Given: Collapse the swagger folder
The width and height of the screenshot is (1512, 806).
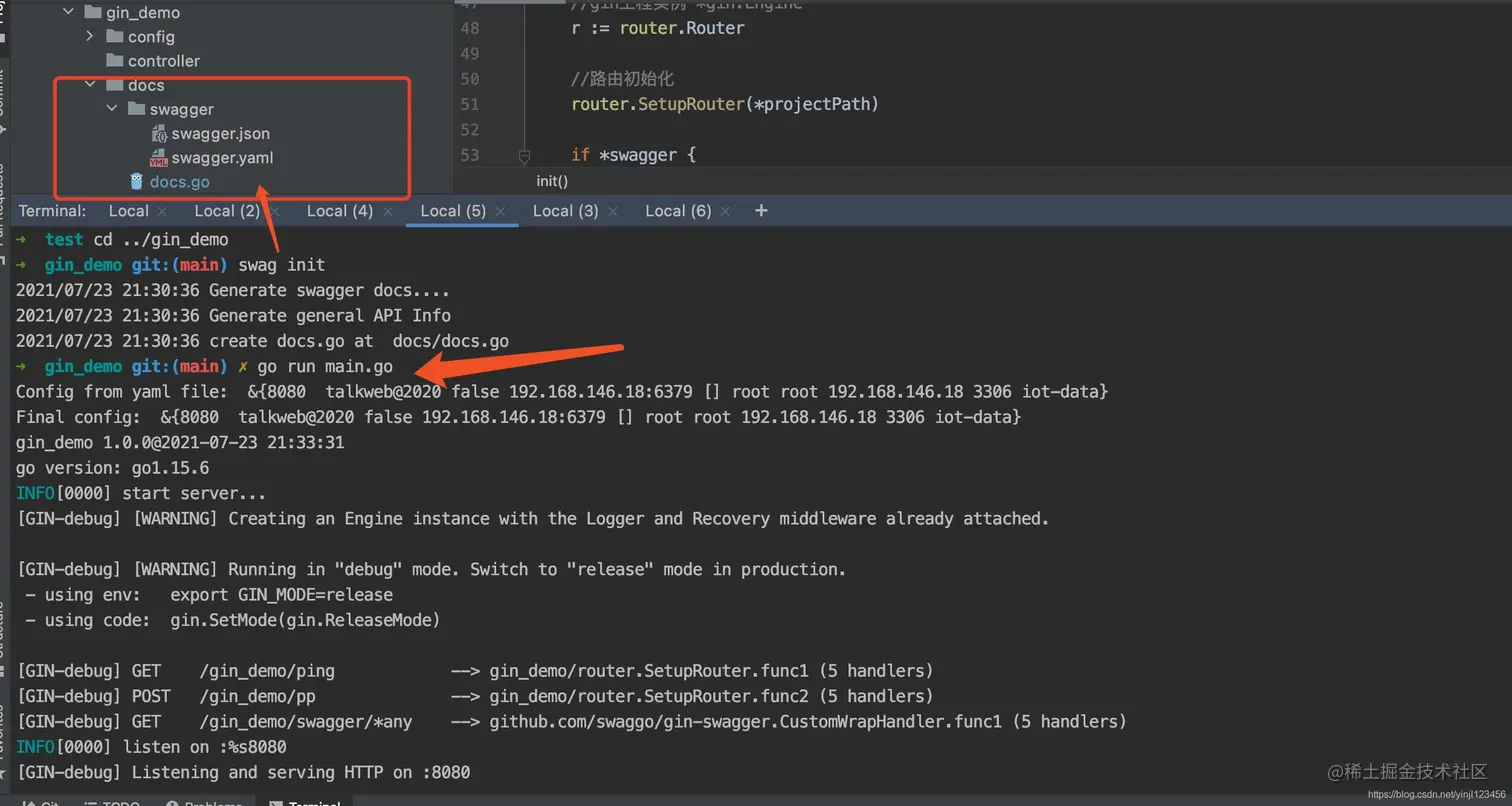Looking at the screenshot, I should (112, 109).
